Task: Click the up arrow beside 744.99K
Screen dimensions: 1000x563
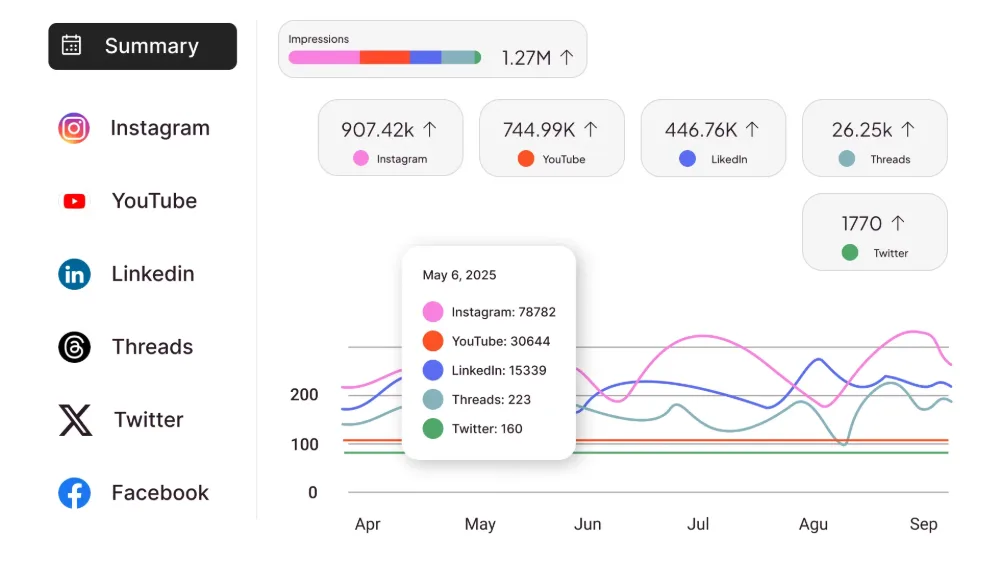Action: (x=591, y=129)
